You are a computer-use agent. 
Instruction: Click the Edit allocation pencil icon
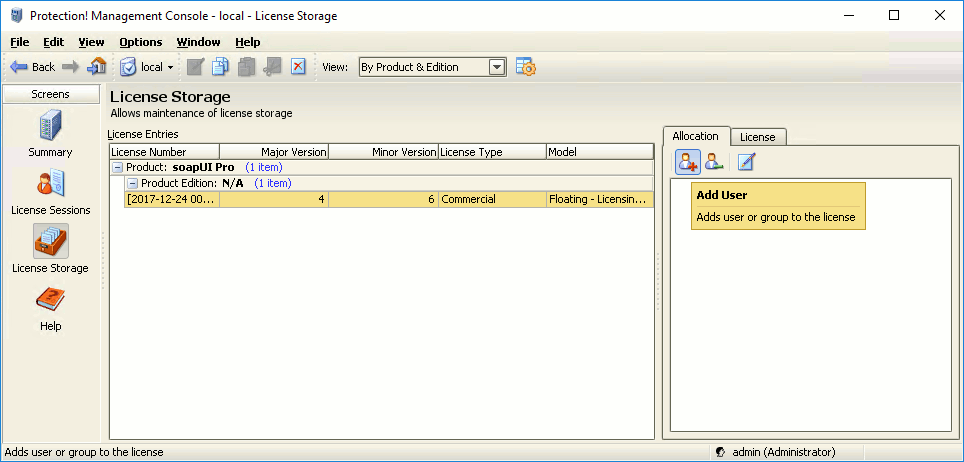click(x=746, y=162)
